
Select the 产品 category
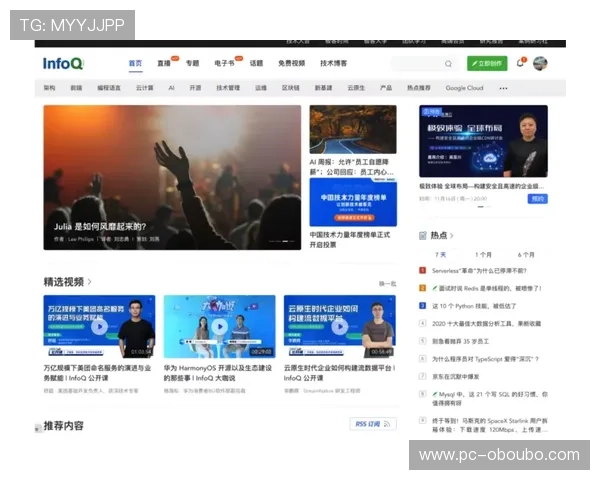click(386, 88)
